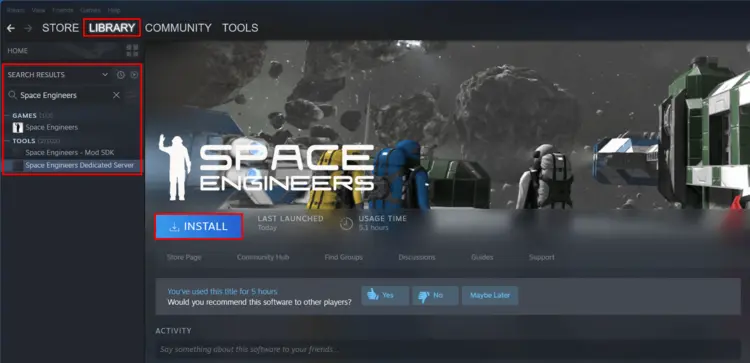Go back with the left arrow
This screenshot has width=750, height=363.
click(11, 28)
